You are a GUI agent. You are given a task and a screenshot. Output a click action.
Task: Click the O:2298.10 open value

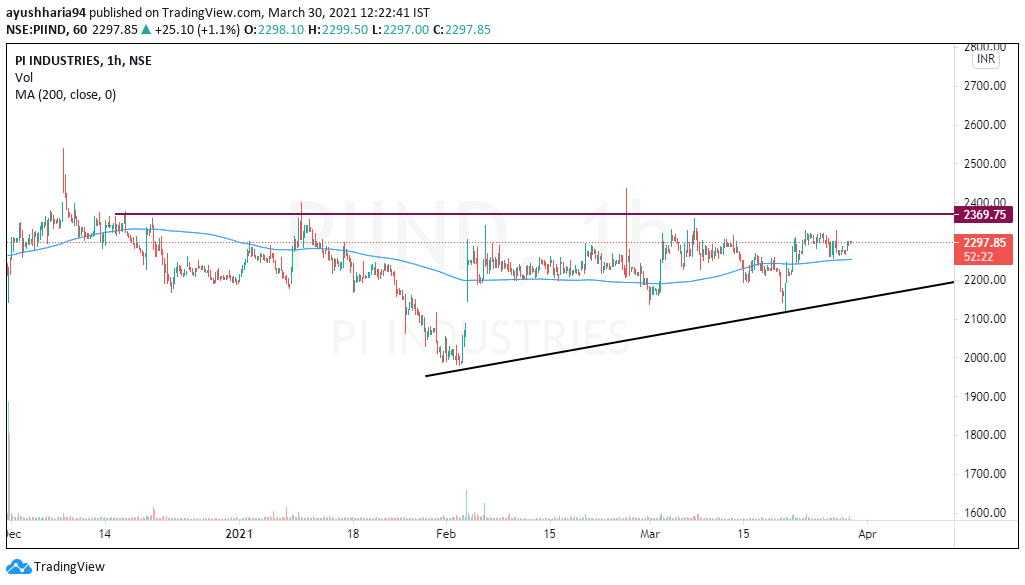click(274, 29)
